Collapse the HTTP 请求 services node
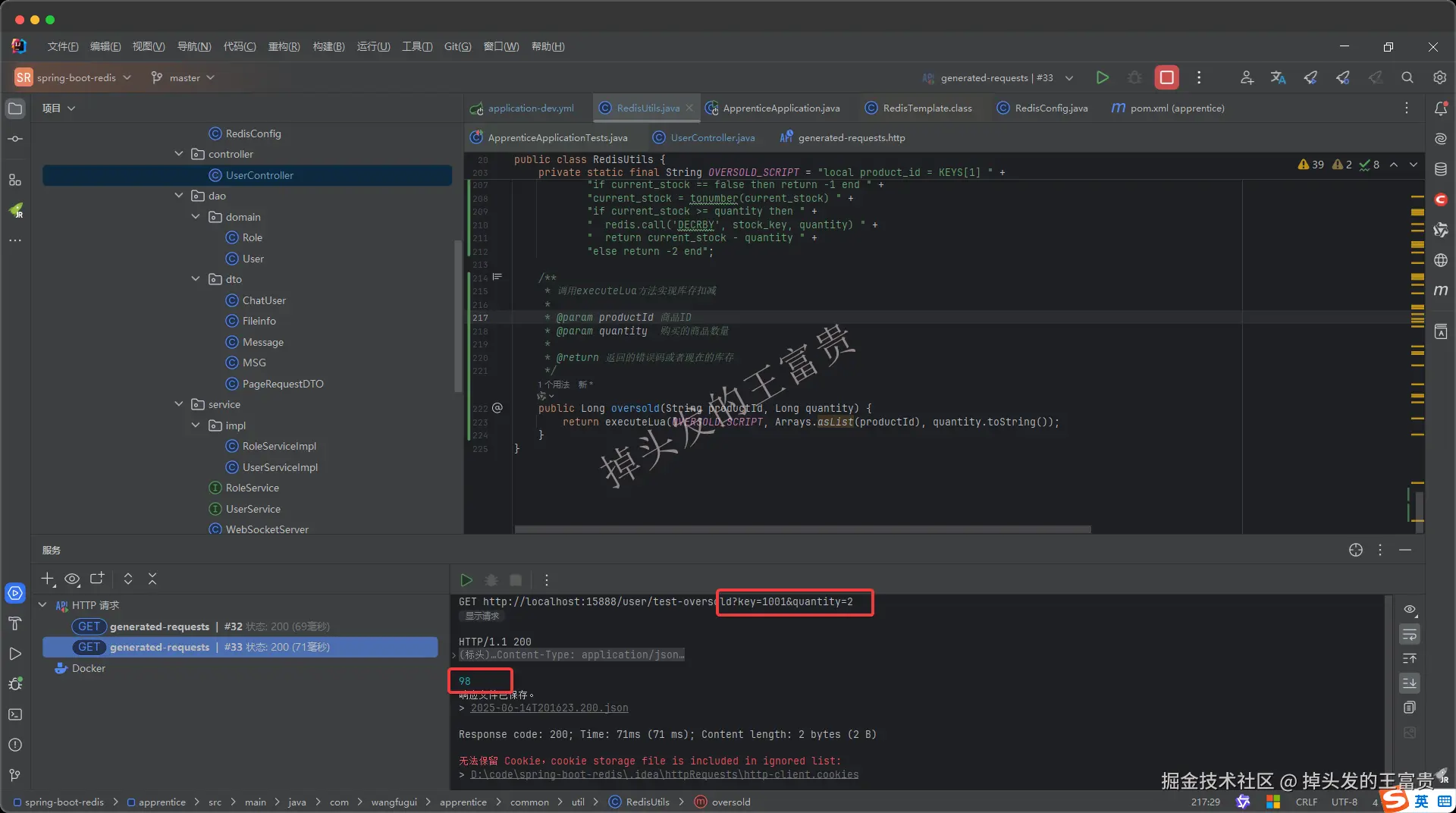The image size is (1456, 813). [x=42, y=605]
